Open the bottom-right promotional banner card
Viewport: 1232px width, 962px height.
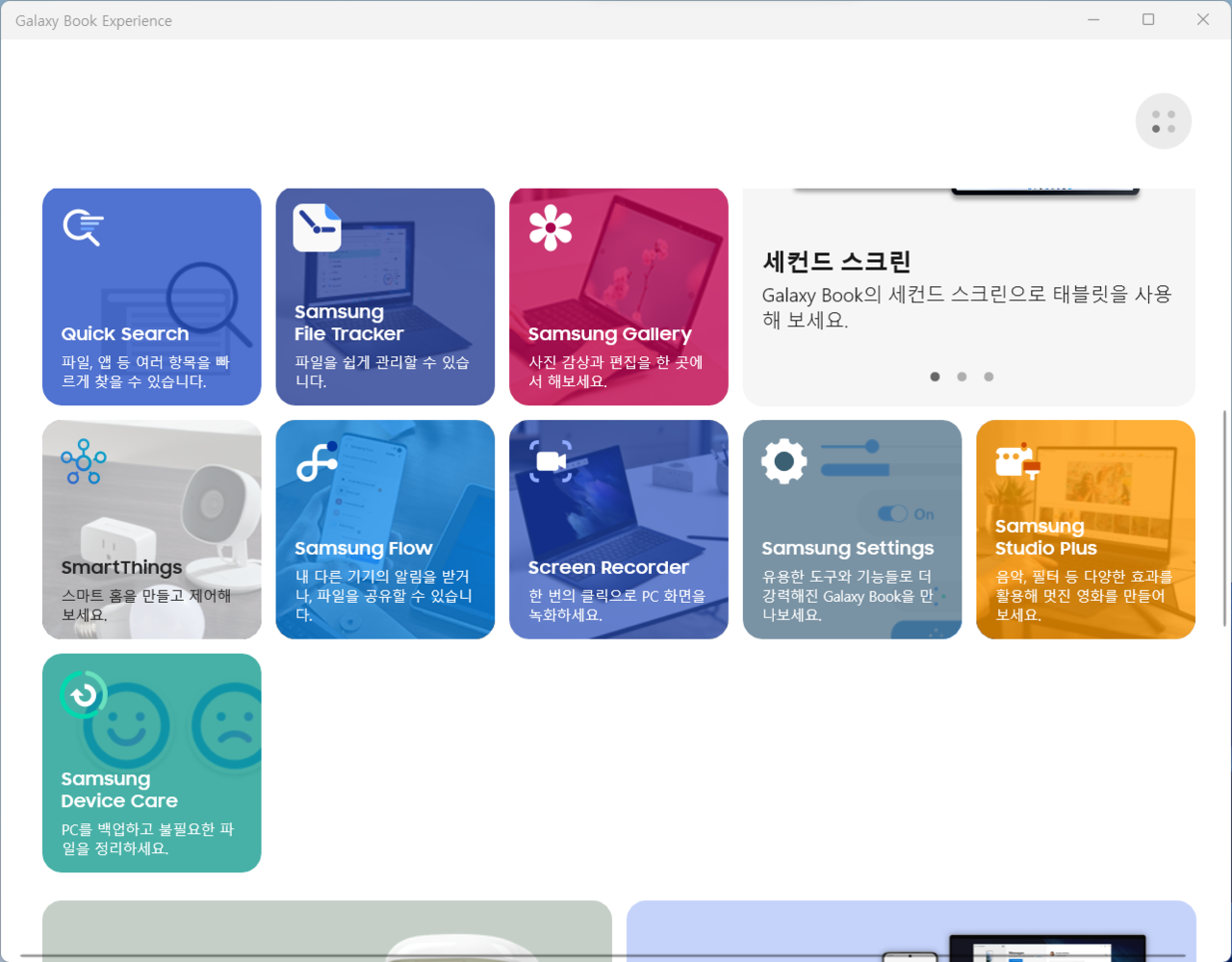[x=911, y=930]
